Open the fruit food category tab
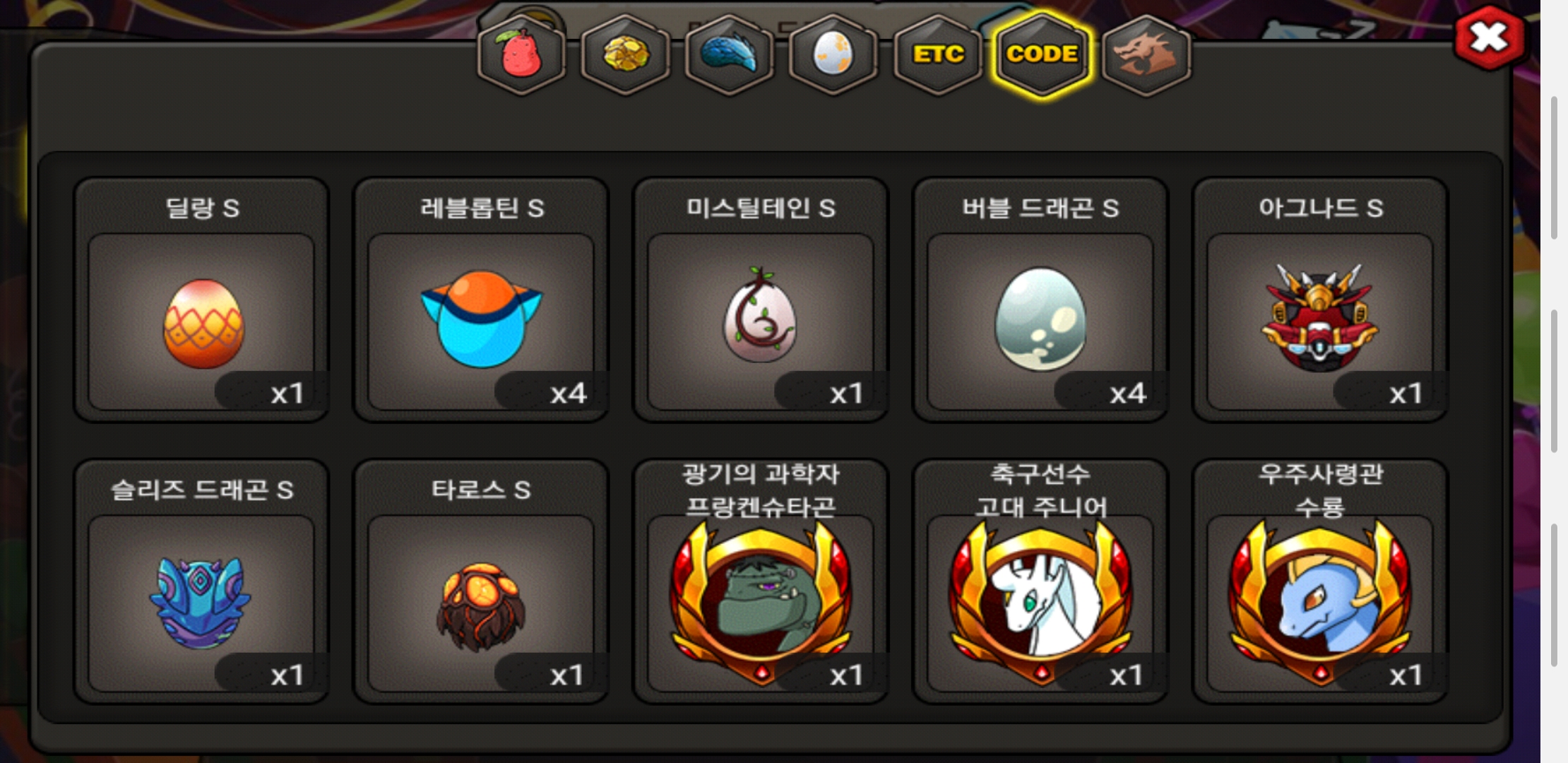Screen dimensions: 1568x763 click(521, 54)
